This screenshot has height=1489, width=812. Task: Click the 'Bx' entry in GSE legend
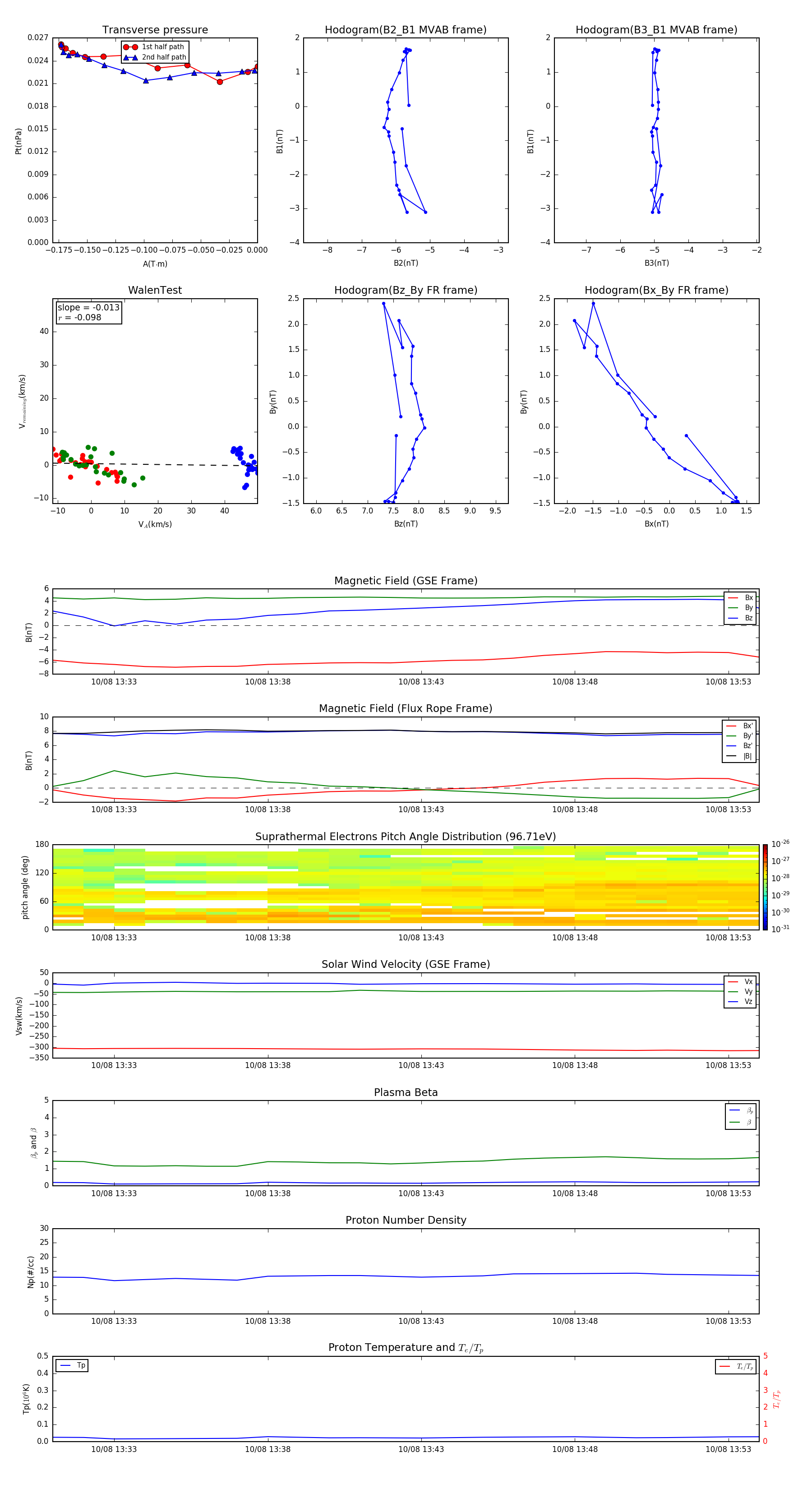click(x=740, y=598)
